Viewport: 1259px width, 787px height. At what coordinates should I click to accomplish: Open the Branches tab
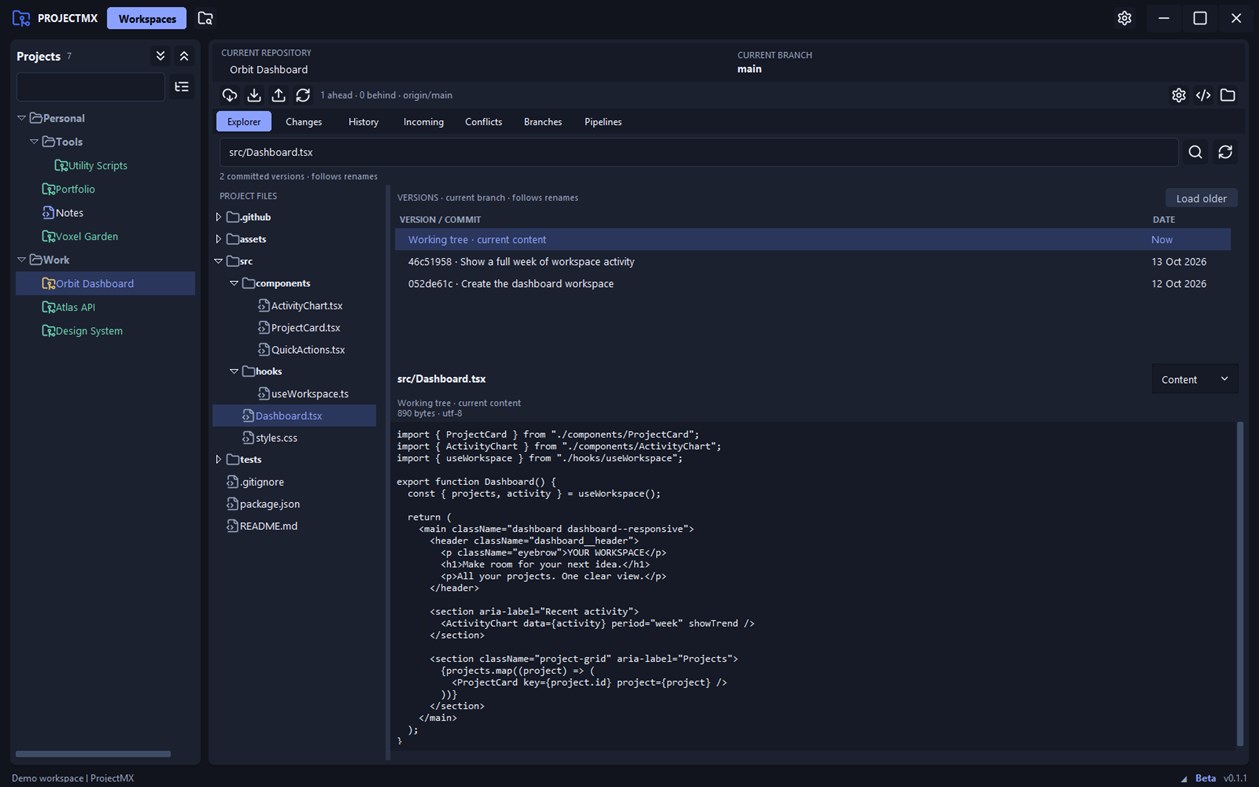(543, 122)
